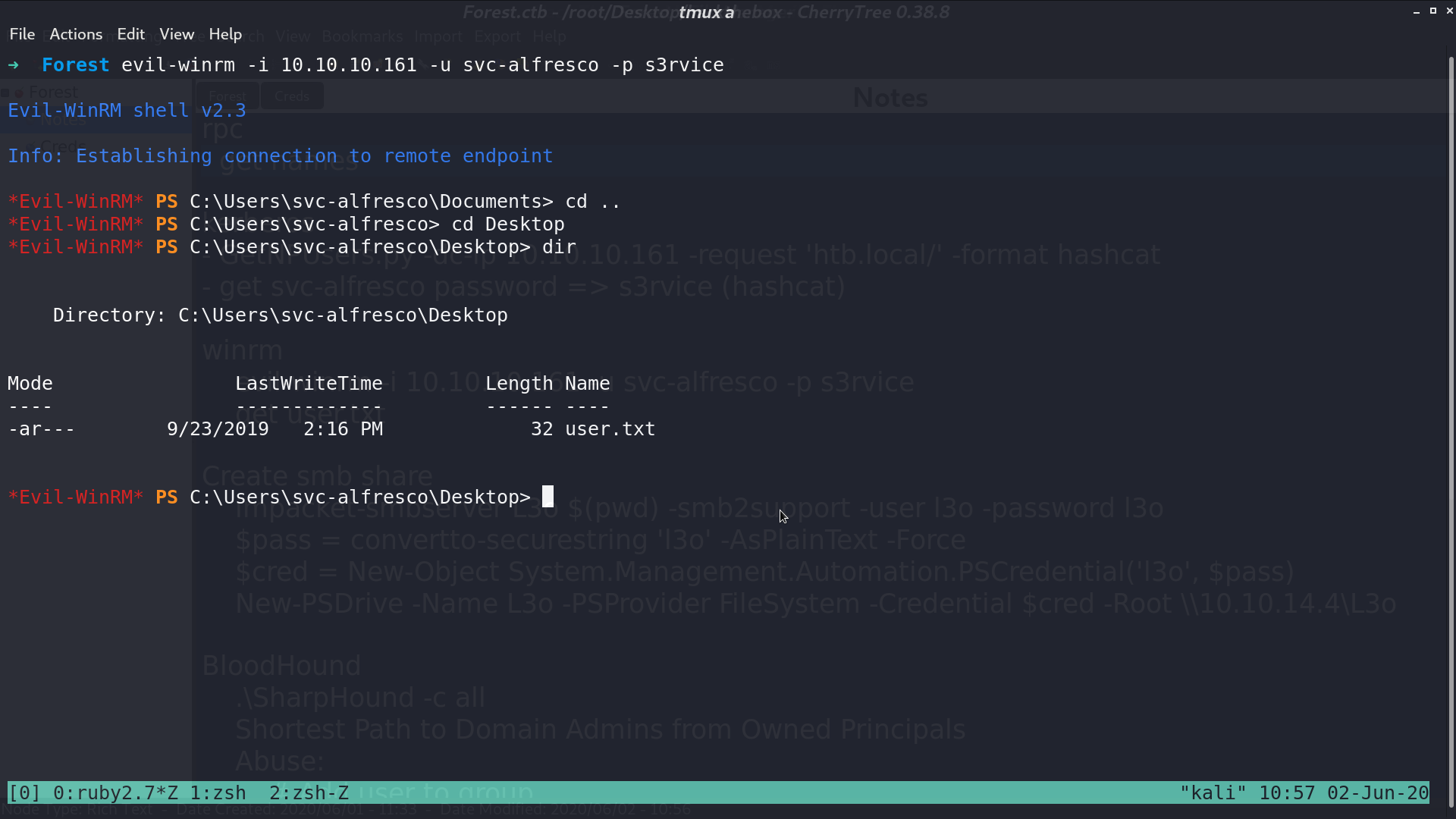Click the green prompt arrow
Viewport: 1456px width, 819px height.
[x=14, y=65]
